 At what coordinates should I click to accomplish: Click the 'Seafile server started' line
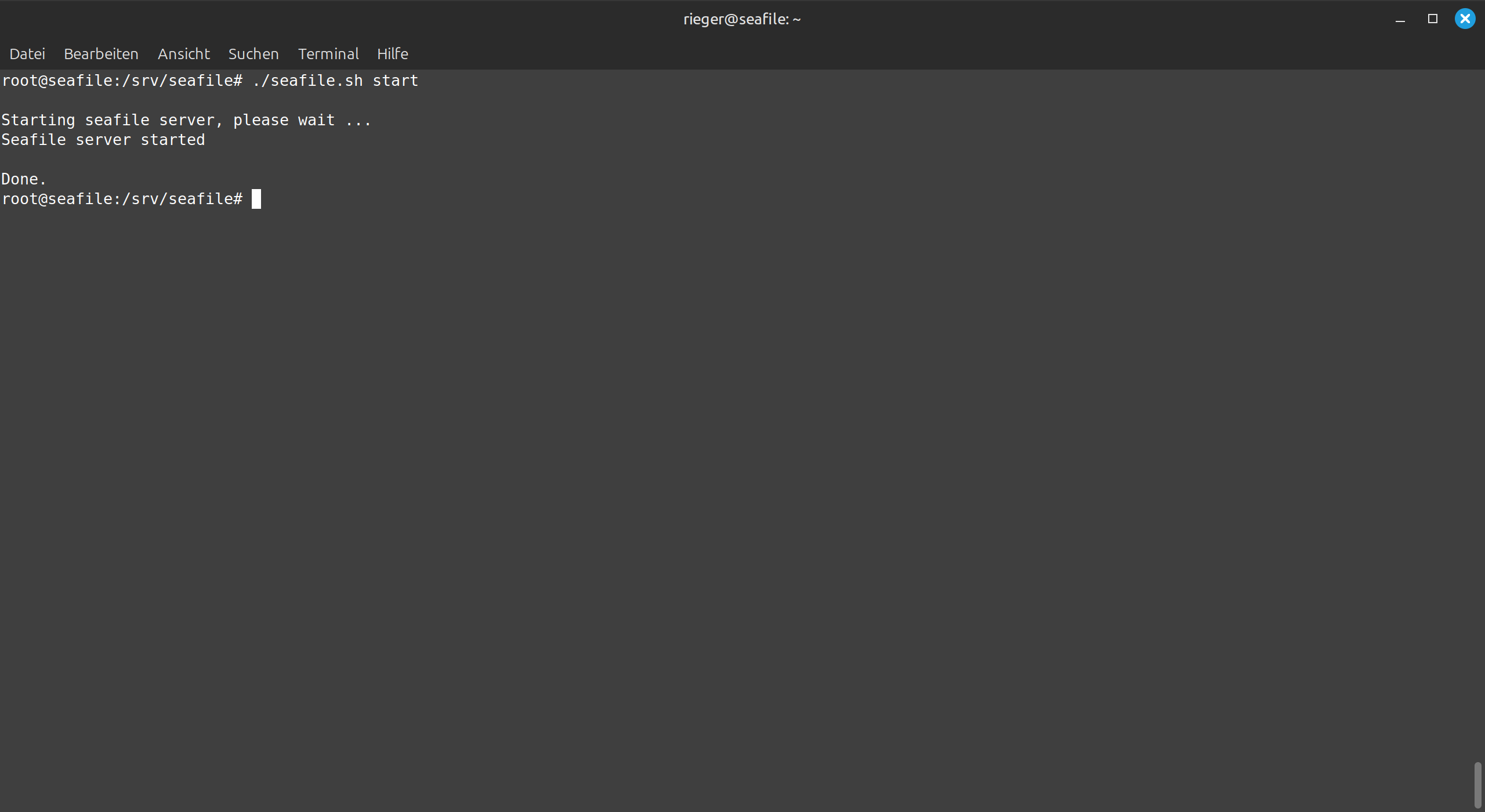coord(103,140)
